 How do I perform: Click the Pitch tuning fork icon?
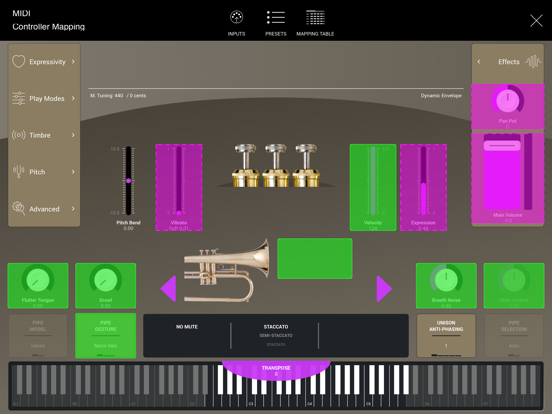click(19, 171)
